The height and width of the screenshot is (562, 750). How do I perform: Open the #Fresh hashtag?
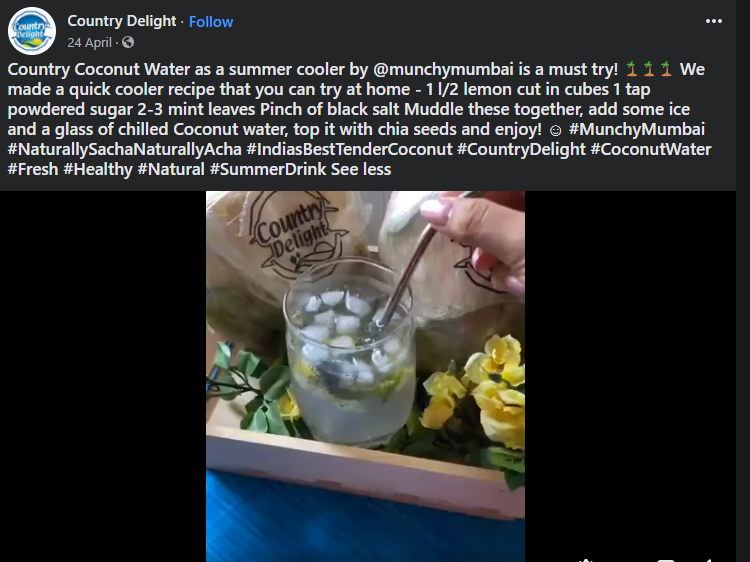(x=33, y=169)
